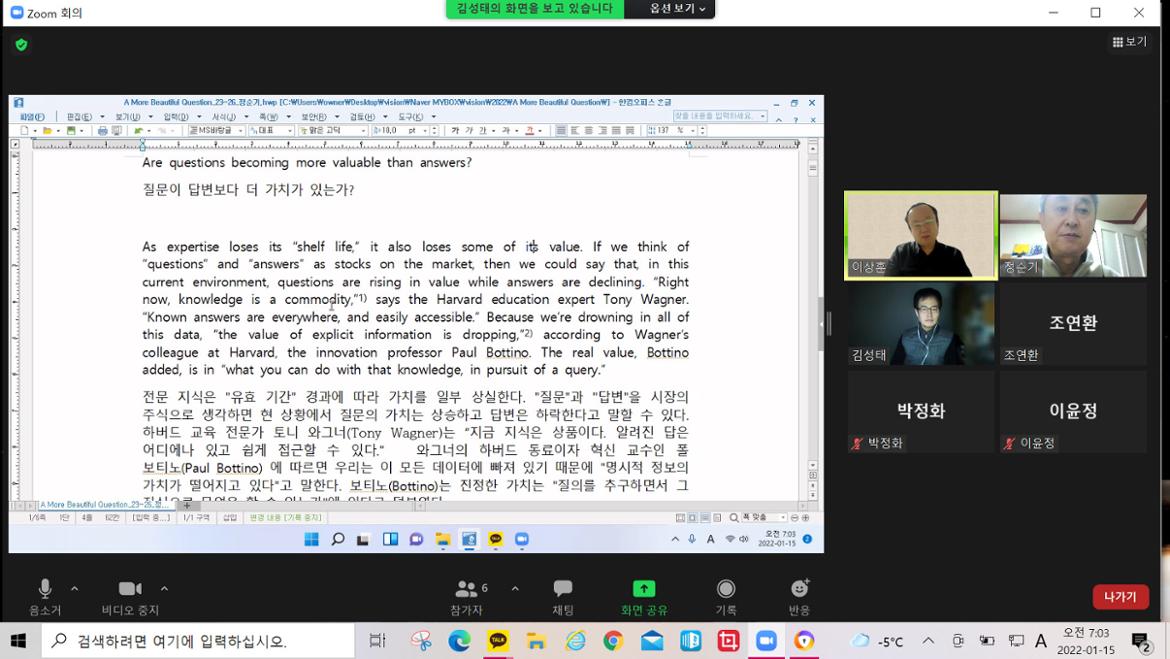Open the Windows Start menu

click(18, 641)
